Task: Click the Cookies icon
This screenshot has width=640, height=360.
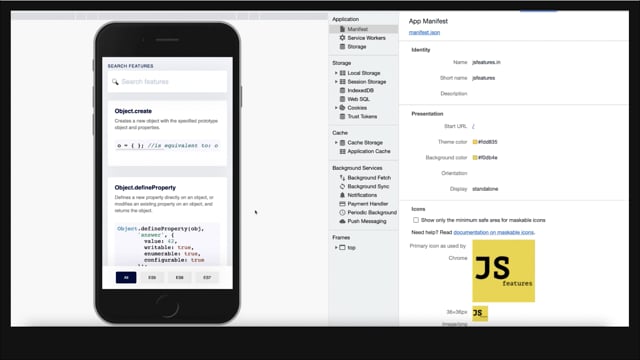Action: [x=342, y=108]
